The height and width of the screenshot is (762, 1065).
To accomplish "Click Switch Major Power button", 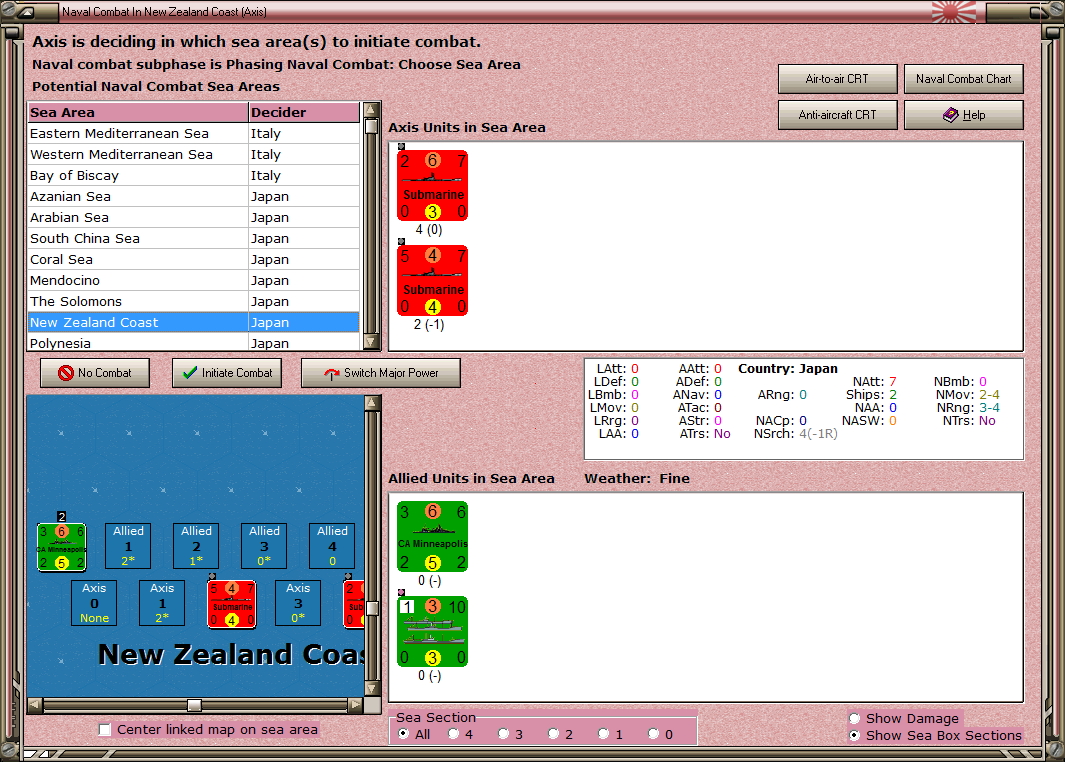I will tap(381, 373).
